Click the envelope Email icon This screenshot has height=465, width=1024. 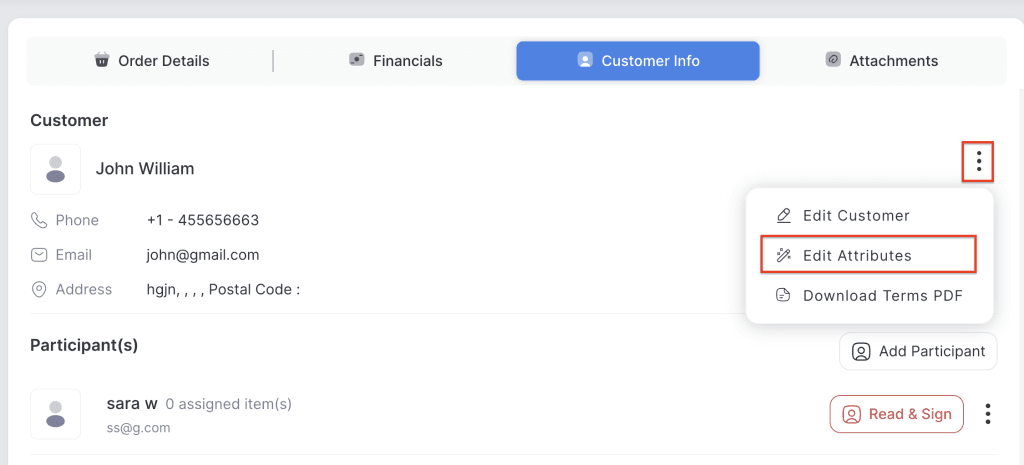coord(39,255)
